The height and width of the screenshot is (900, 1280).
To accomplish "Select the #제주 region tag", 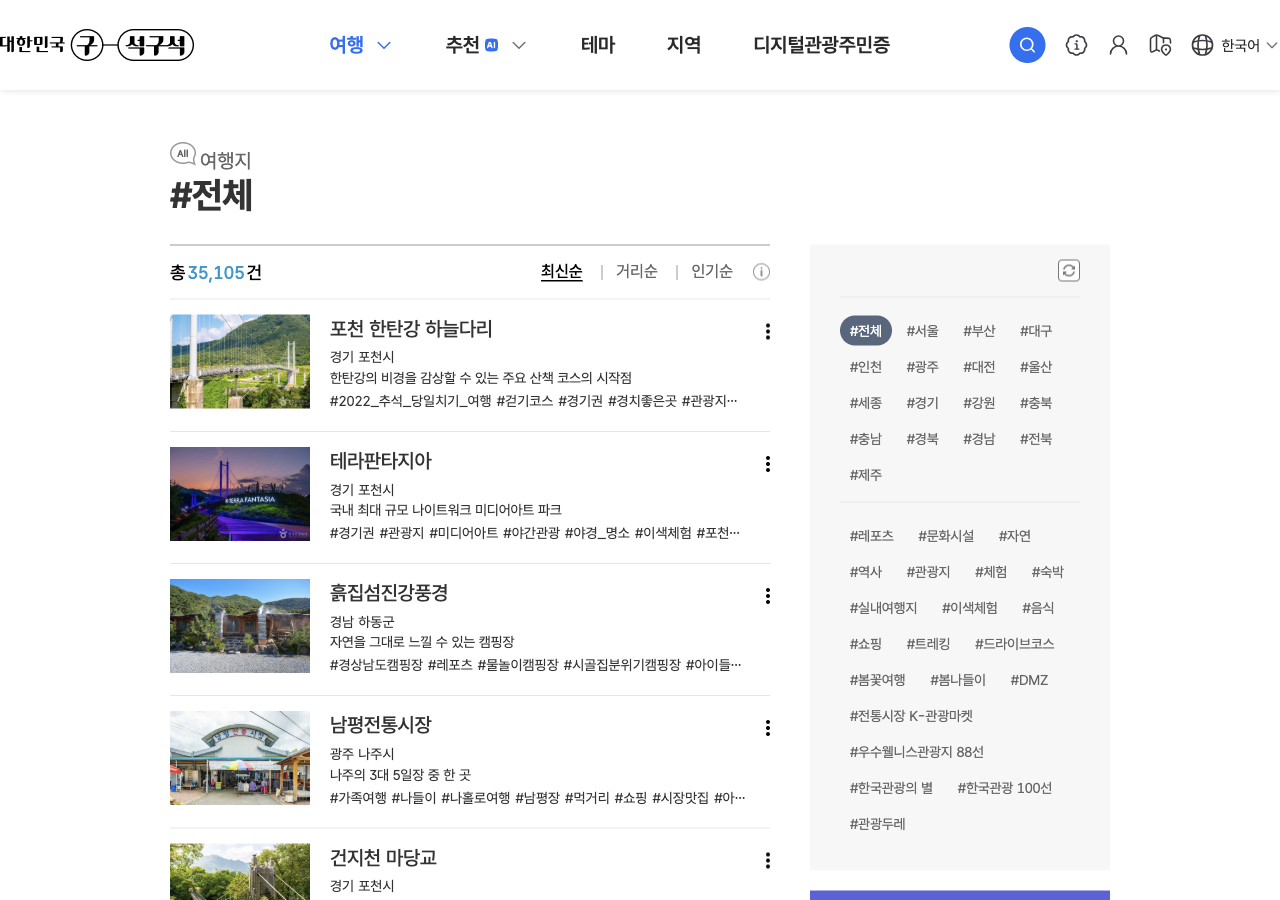I will [x=866, y=475].
